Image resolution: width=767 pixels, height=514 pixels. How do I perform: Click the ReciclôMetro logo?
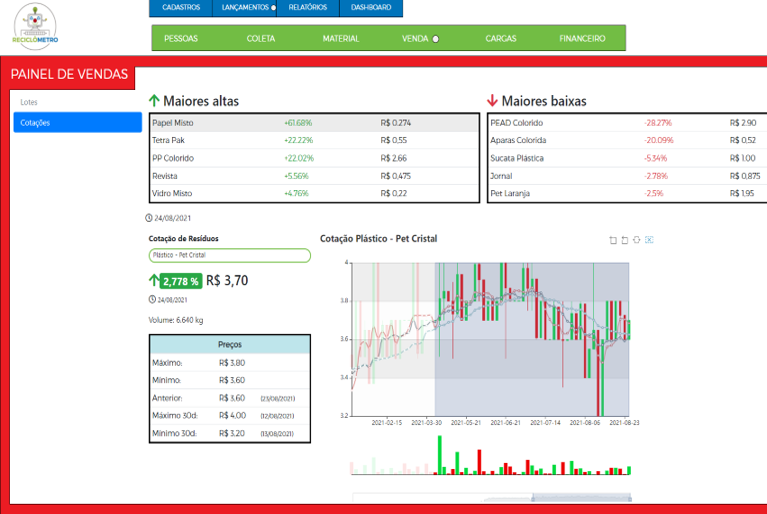tap(35, 26)
